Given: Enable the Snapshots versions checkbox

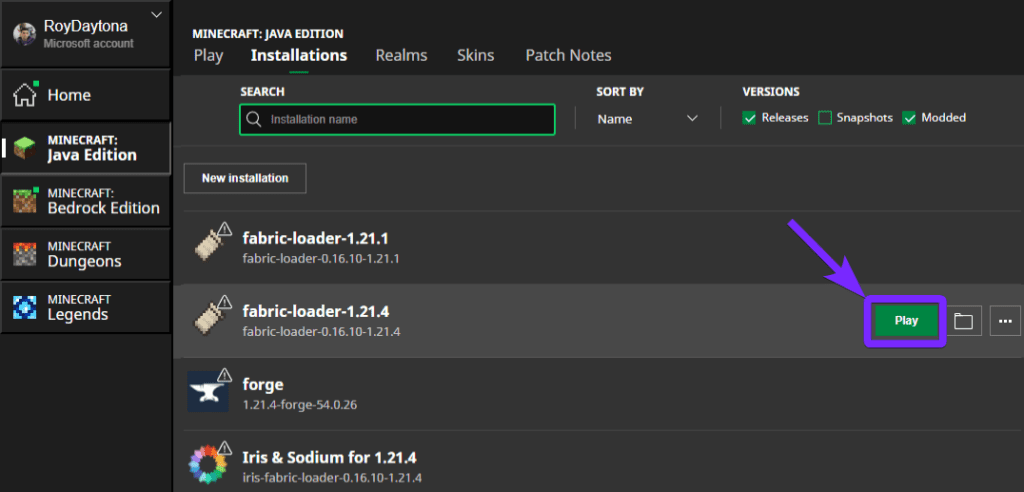Looking at the screenshot, I should [x=825, y=118].
